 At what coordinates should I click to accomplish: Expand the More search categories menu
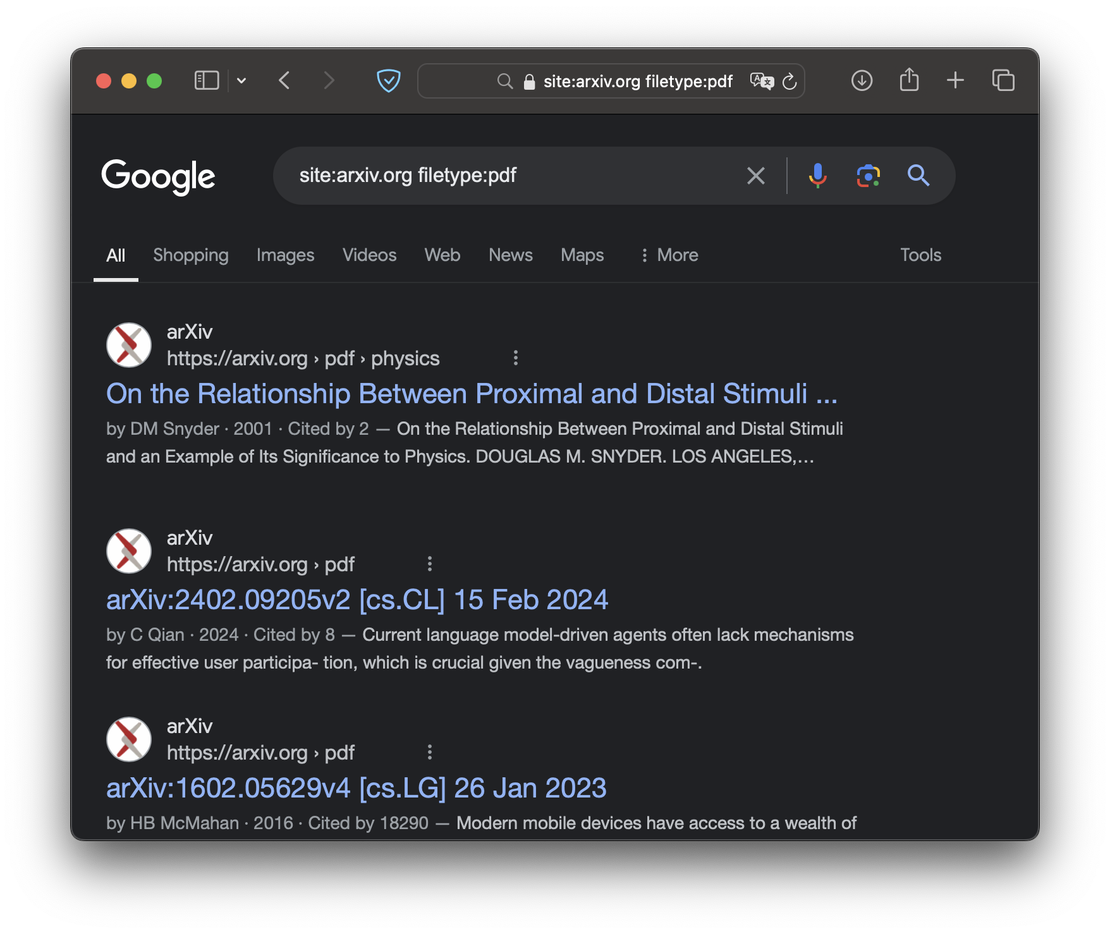668,255
